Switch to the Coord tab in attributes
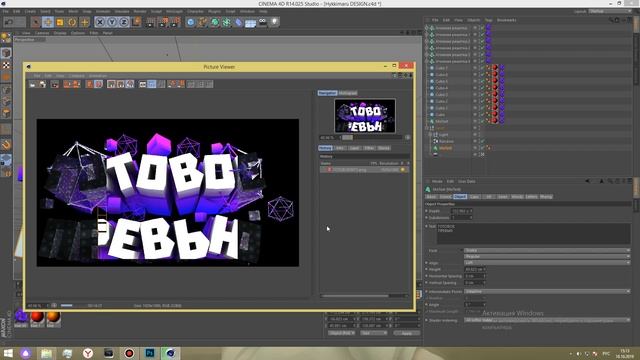640x360 pixels. [x=446, y=196]
